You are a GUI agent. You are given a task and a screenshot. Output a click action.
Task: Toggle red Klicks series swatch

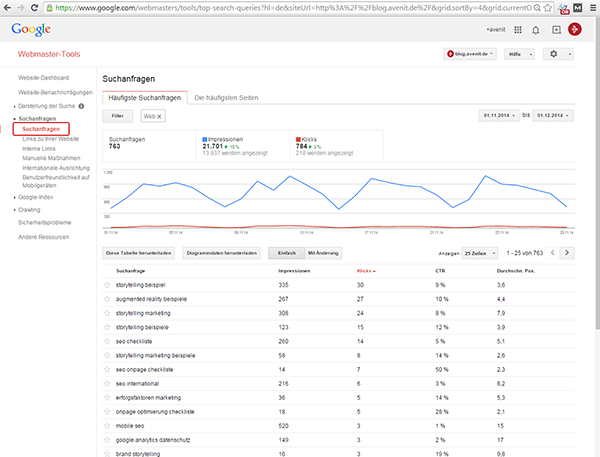pos(298,139)
